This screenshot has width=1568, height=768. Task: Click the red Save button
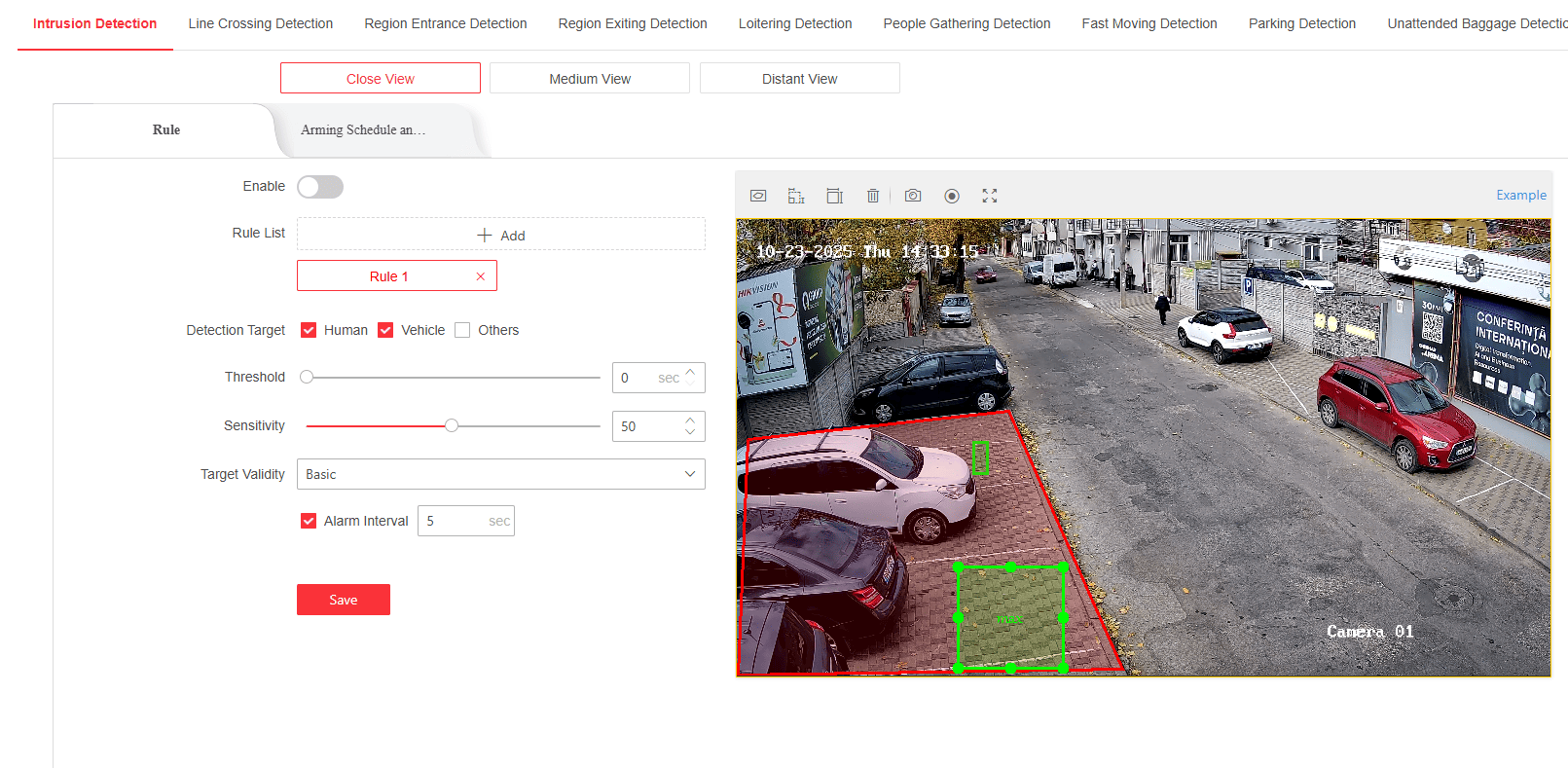344,600
